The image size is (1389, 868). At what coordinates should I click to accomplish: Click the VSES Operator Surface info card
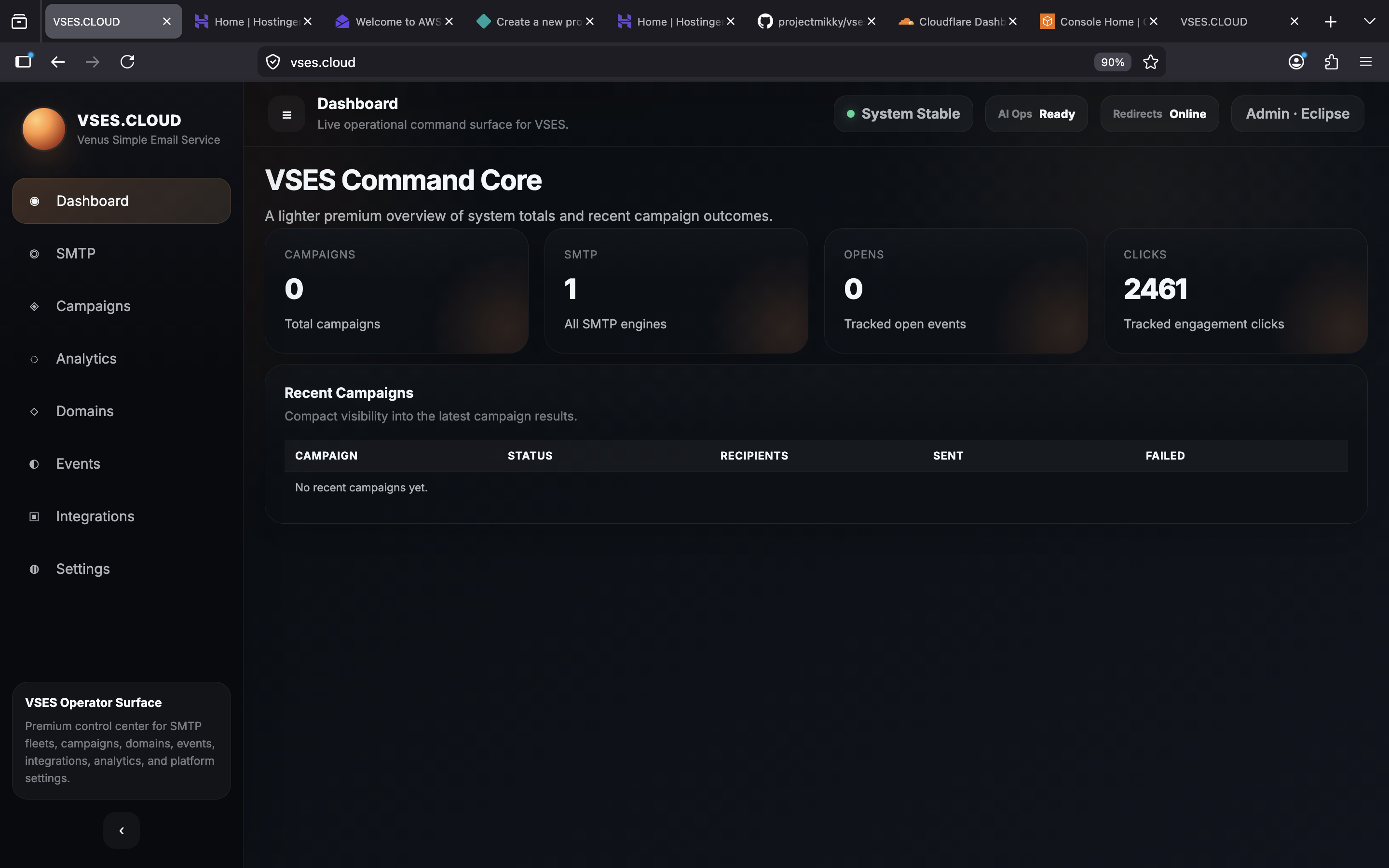click(x=121, y=741)
